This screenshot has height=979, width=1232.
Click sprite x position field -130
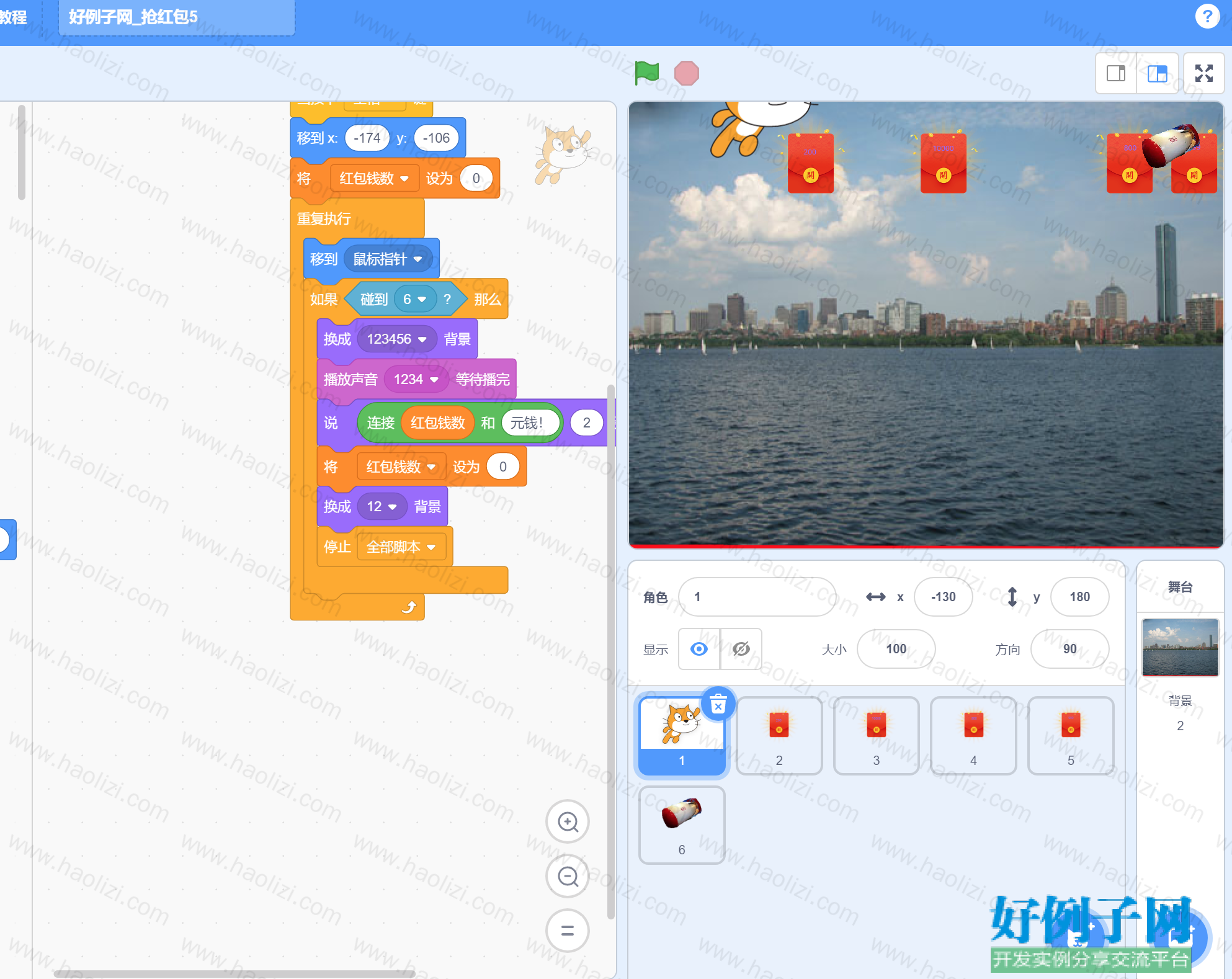pos(943,597)
